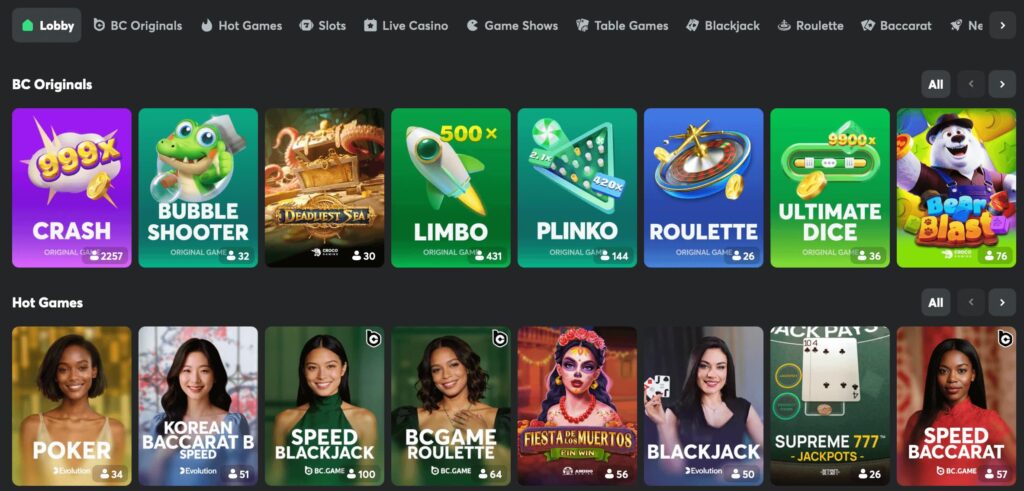
Task: Open the Plinko game tile
Action: (x=577, y=188)
